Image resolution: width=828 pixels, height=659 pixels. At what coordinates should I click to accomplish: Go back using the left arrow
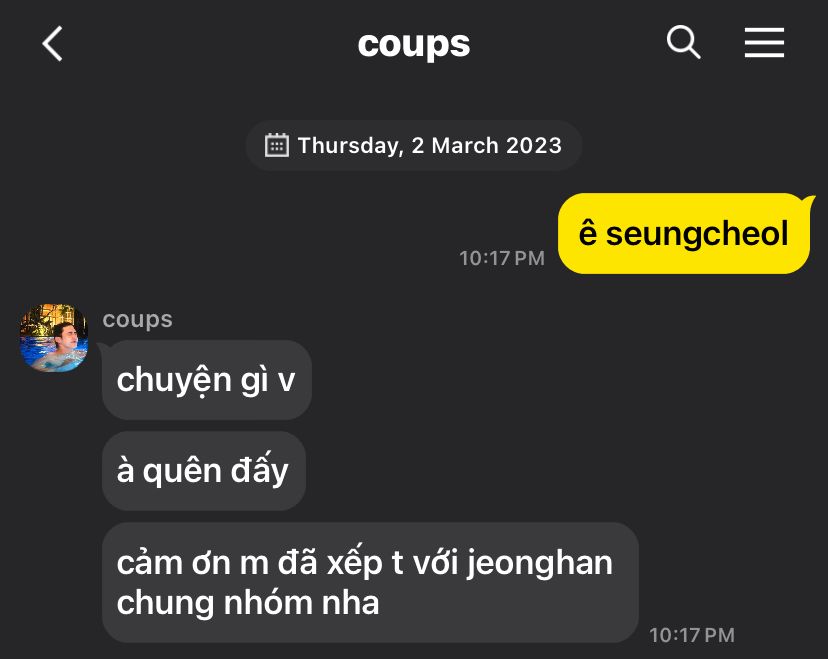52,43
